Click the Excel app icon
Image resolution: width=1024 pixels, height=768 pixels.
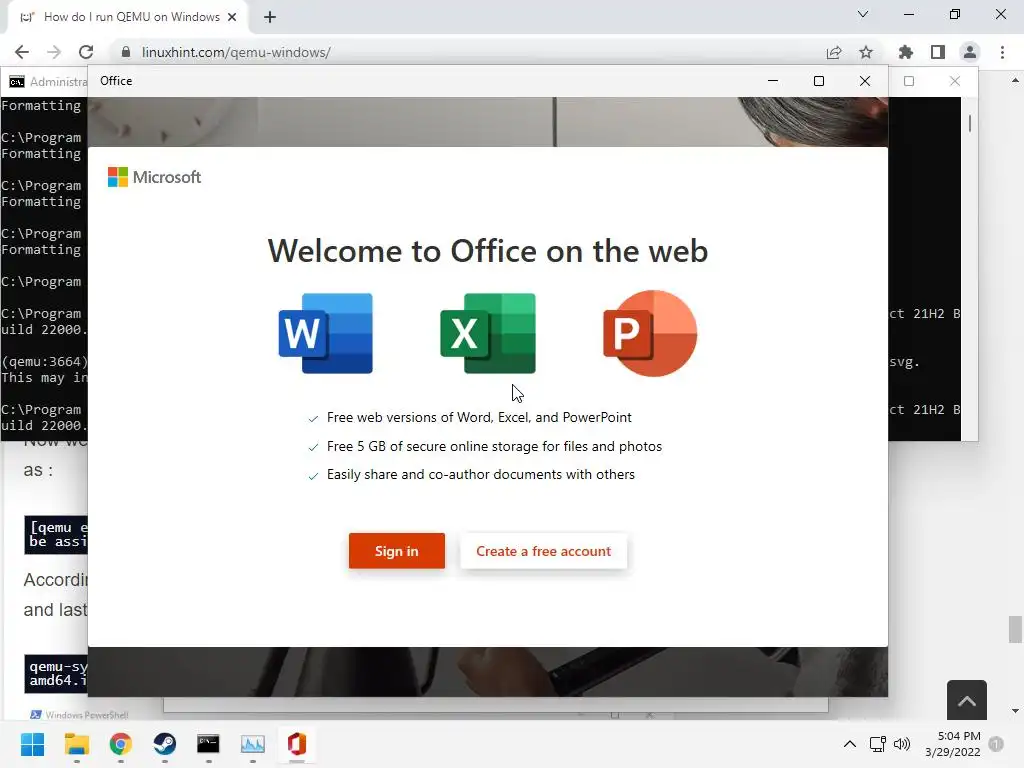click(488, 333)
